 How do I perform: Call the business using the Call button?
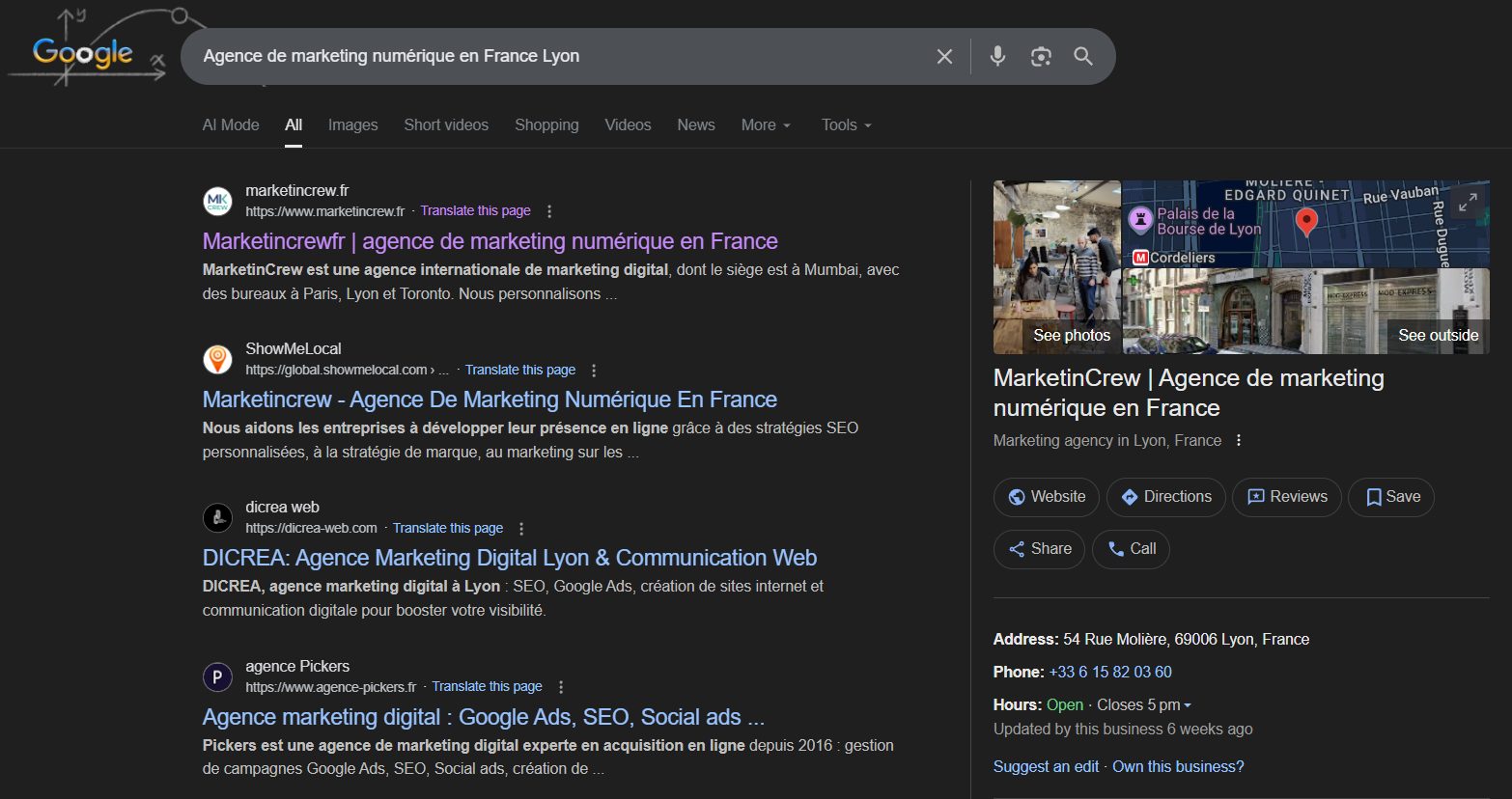[x=1132, y=549]
